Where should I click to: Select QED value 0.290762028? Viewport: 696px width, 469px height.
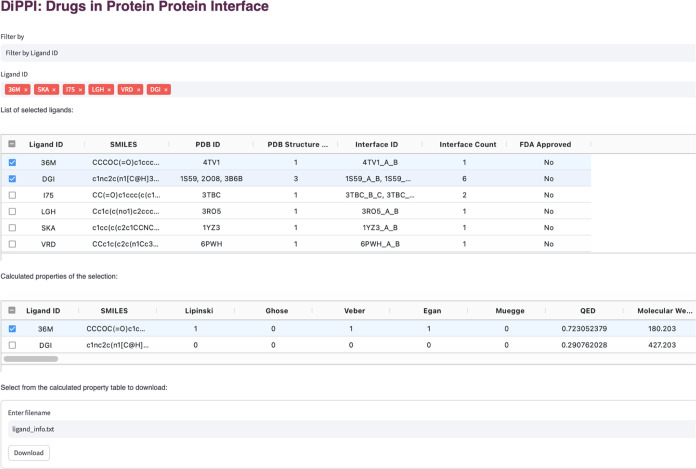tap(584, 345)
